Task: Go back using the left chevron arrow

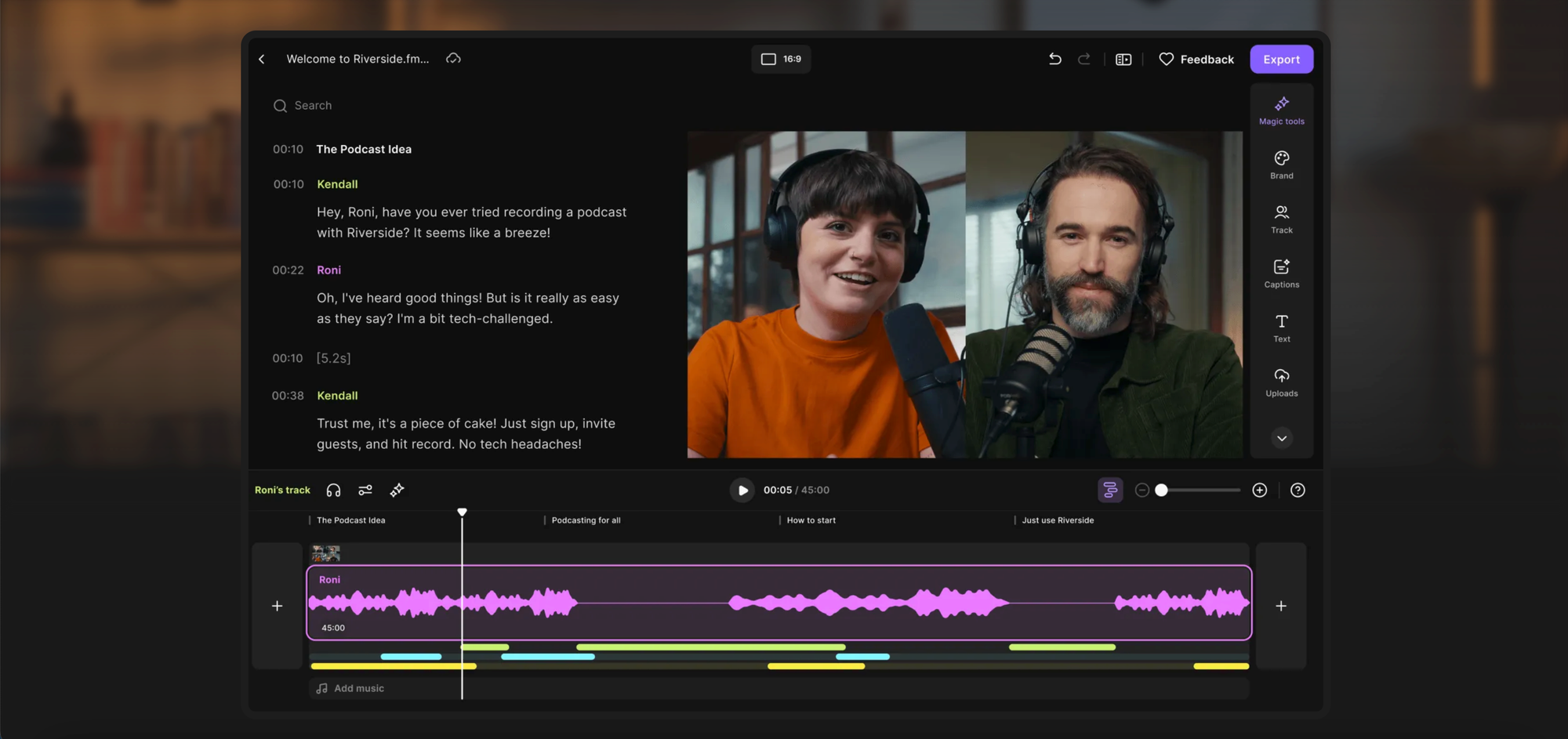Action: coord(262,59)
